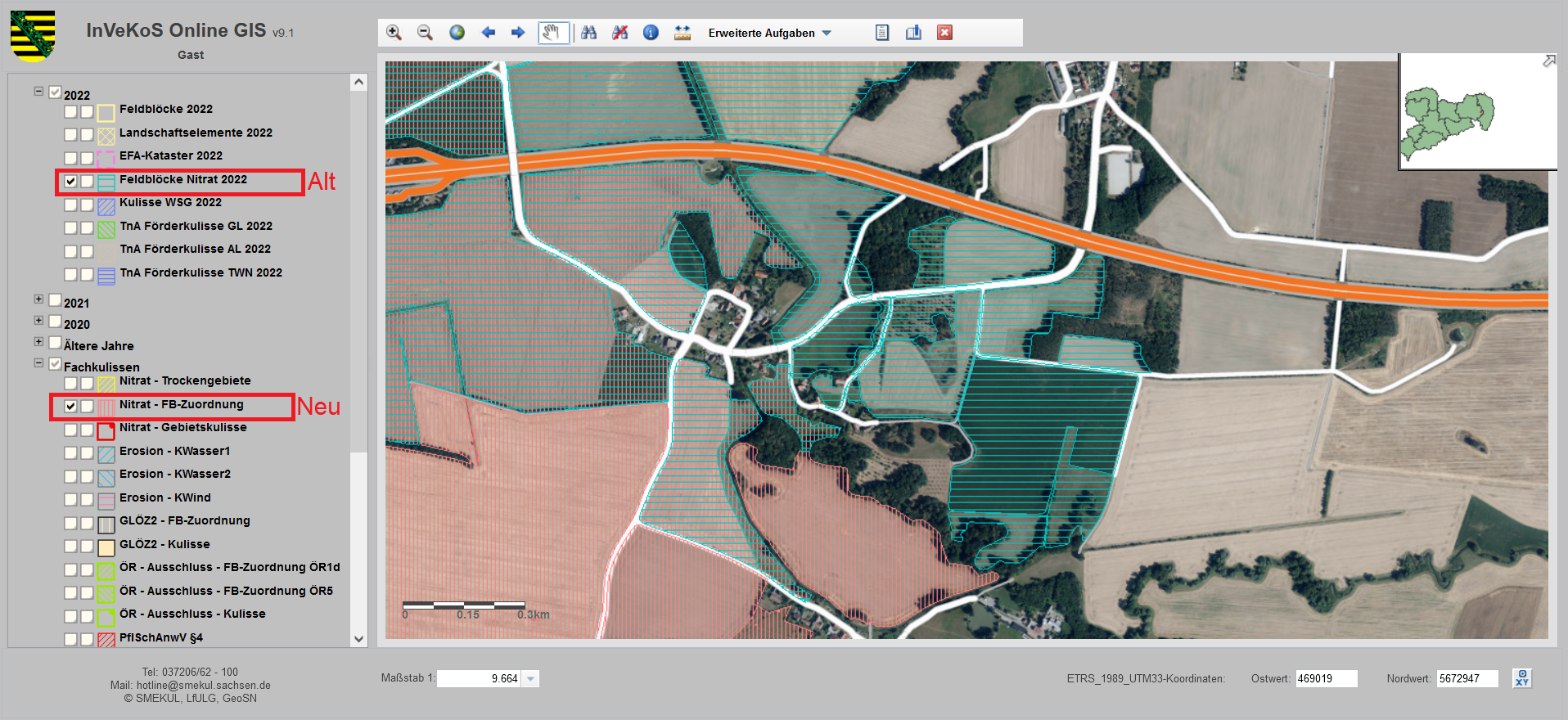The width and height of the screenshot is (1568, 720).
Task: Disable the Nitrat - FB-Zuordnung layer
Action: (71, 407)
